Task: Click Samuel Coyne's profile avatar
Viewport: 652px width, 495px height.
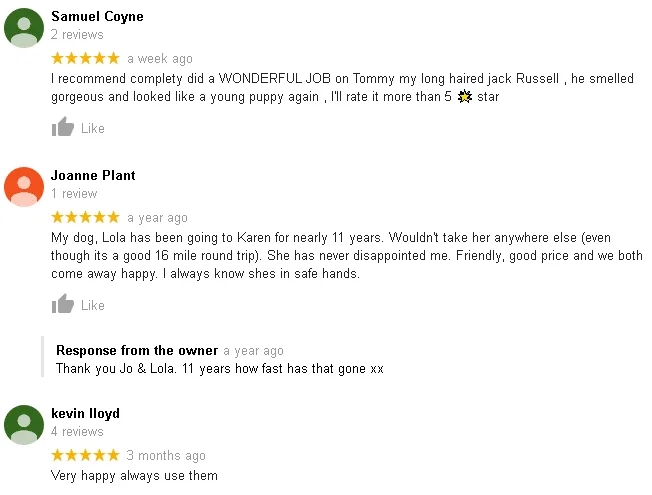Action: [24, 28]
